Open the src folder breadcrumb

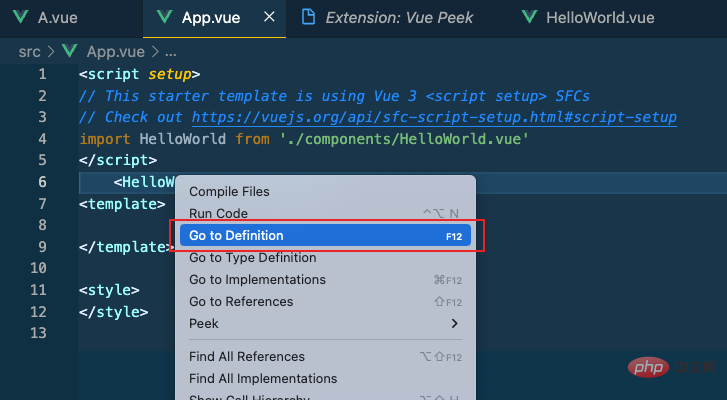pos(30,50)
